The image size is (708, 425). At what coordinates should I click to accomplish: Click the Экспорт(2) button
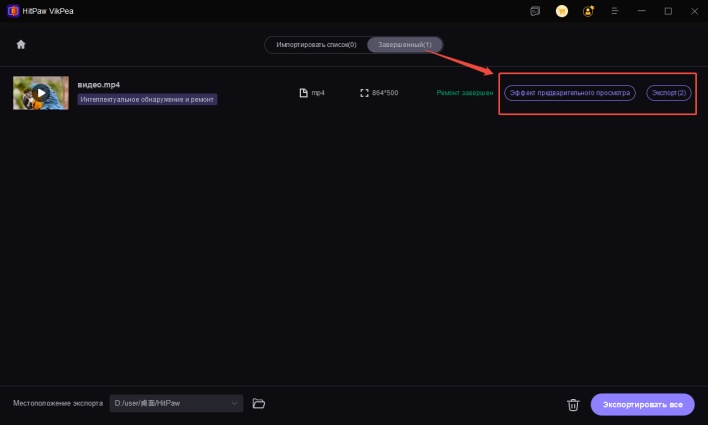pyautogui.click(x=669, y=93)
